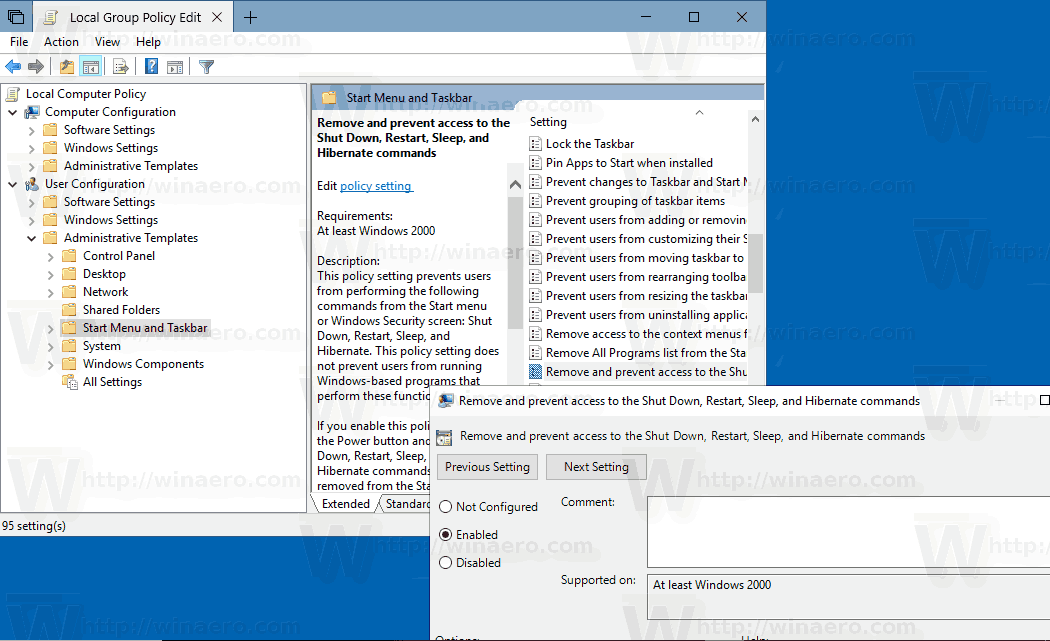Screen dimensions: 1050x641
Task: Expand the Control Panel tree node
Action: coord(49,255)
